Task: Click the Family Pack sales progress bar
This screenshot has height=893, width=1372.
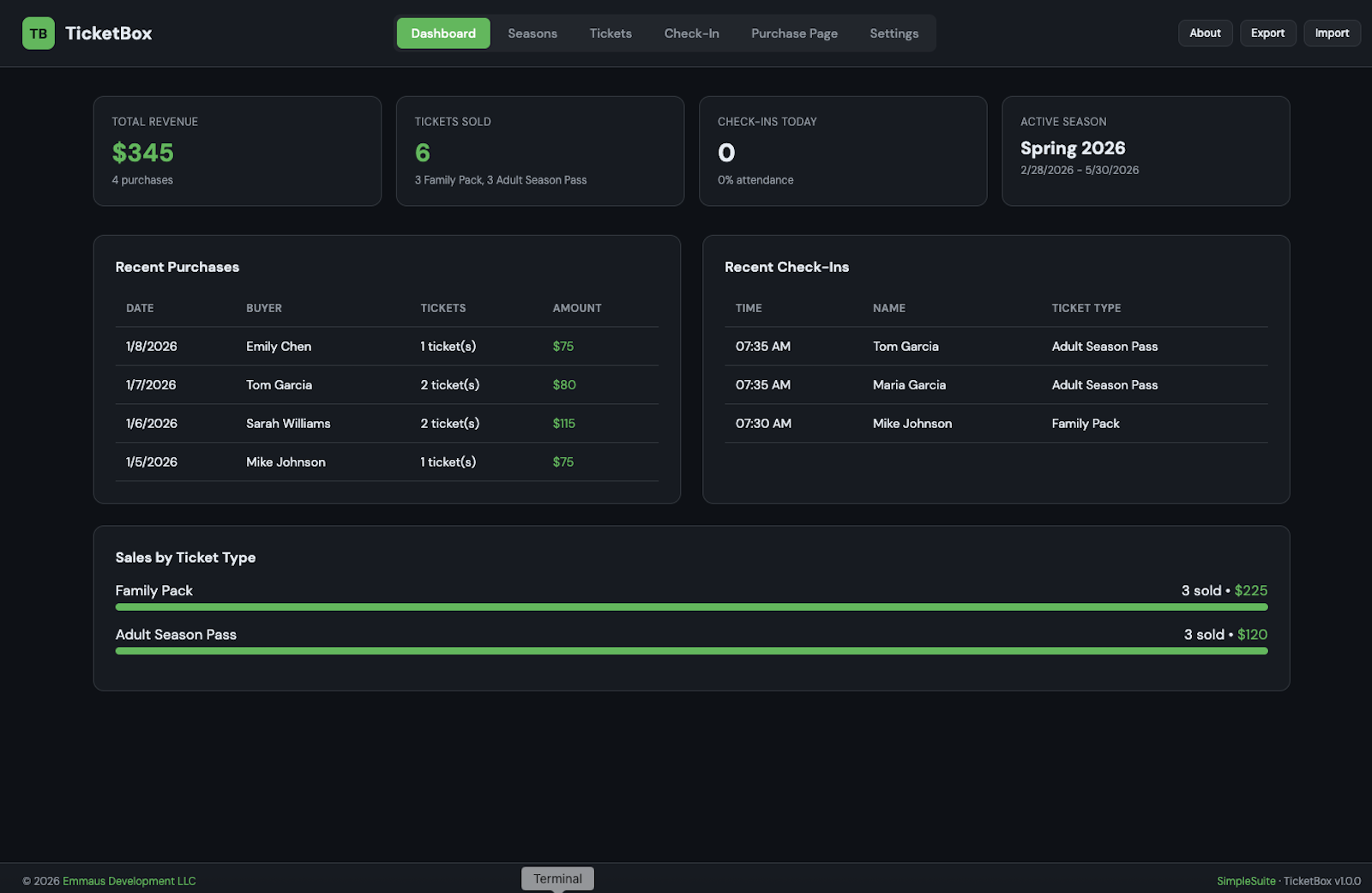Action: (690, 606)
